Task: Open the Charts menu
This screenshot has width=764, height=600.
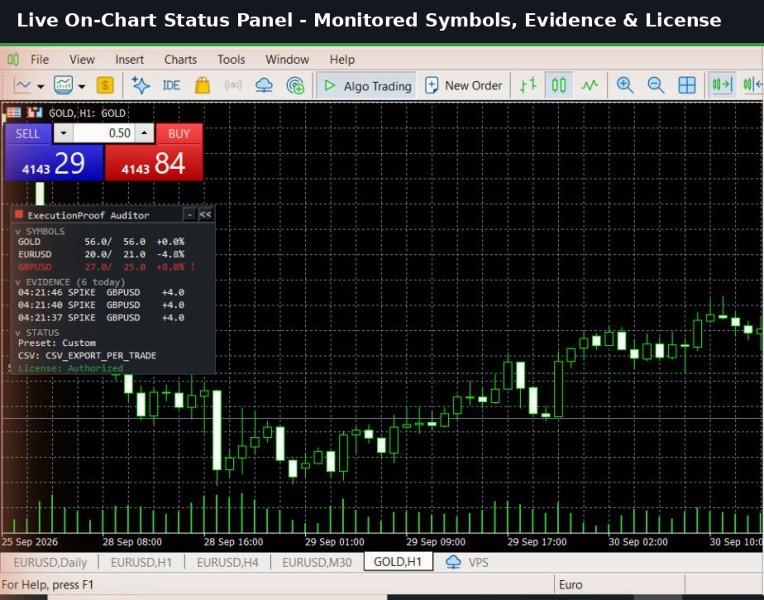Action: tap(180, 59)
